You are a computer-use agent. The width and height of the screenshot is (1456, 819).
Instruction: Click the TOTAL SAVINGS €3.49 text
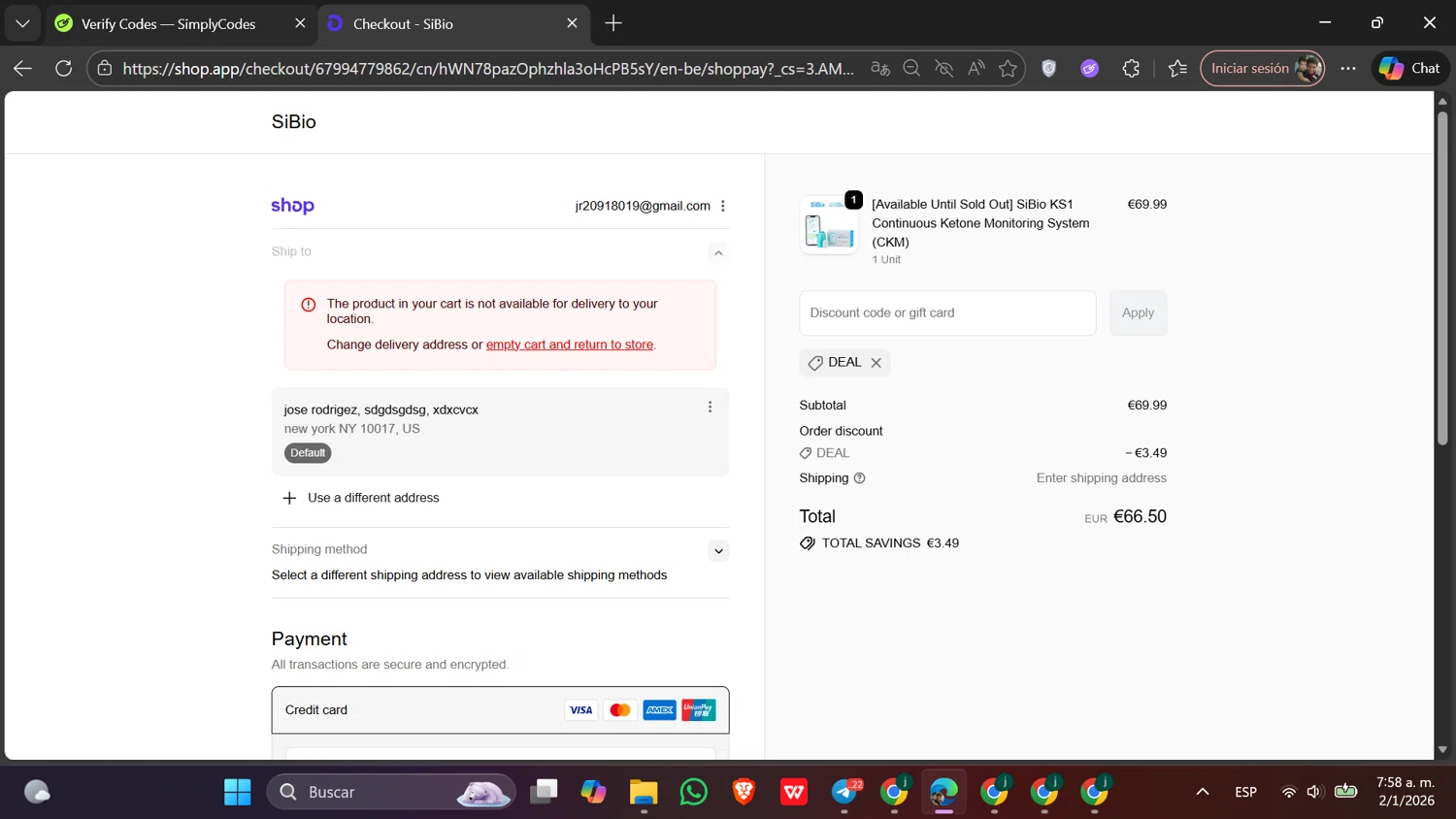[890, 543]
